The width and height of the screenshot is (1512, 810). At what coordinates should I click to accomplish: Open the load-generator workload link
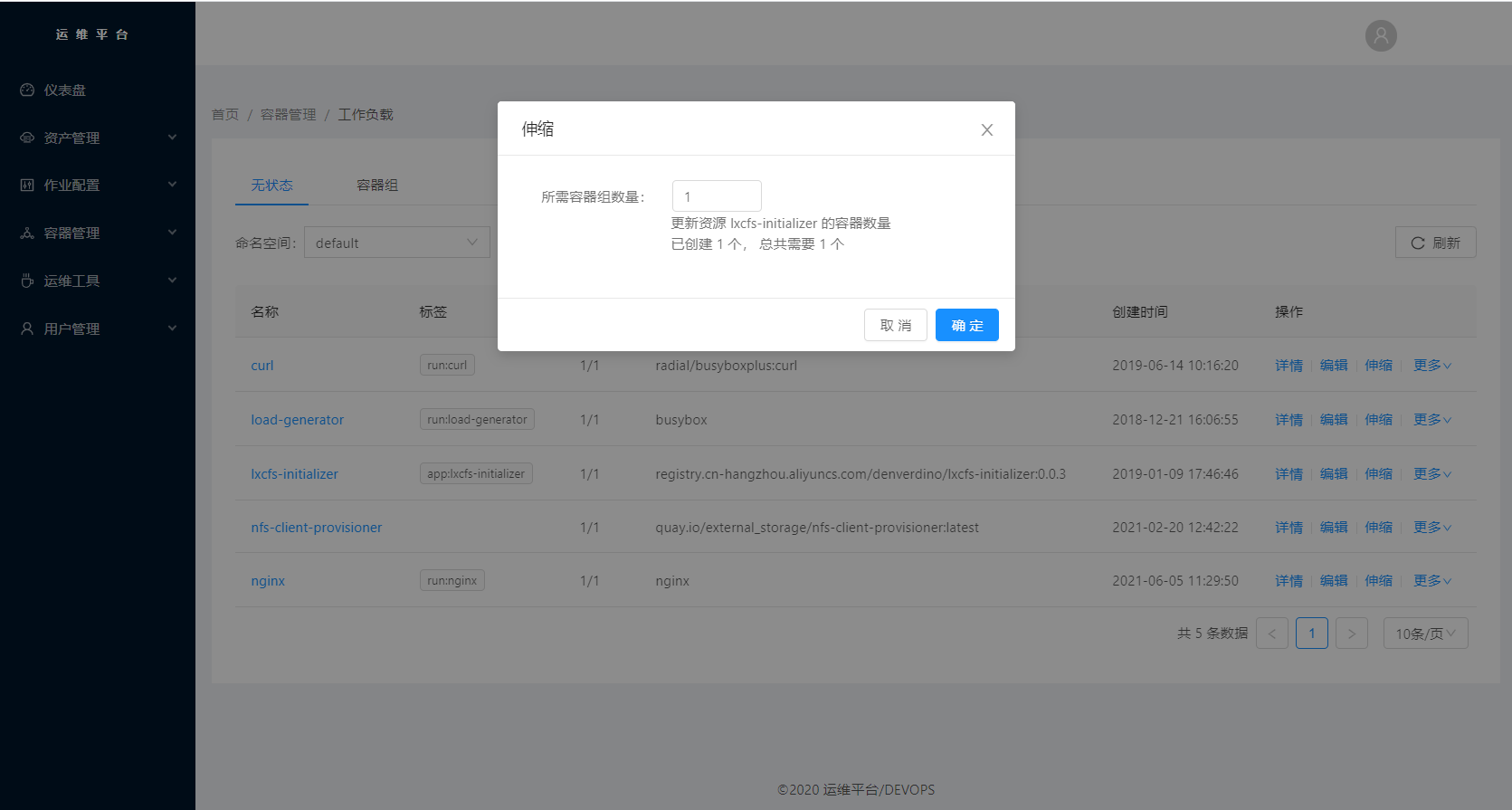coord(298,420)
